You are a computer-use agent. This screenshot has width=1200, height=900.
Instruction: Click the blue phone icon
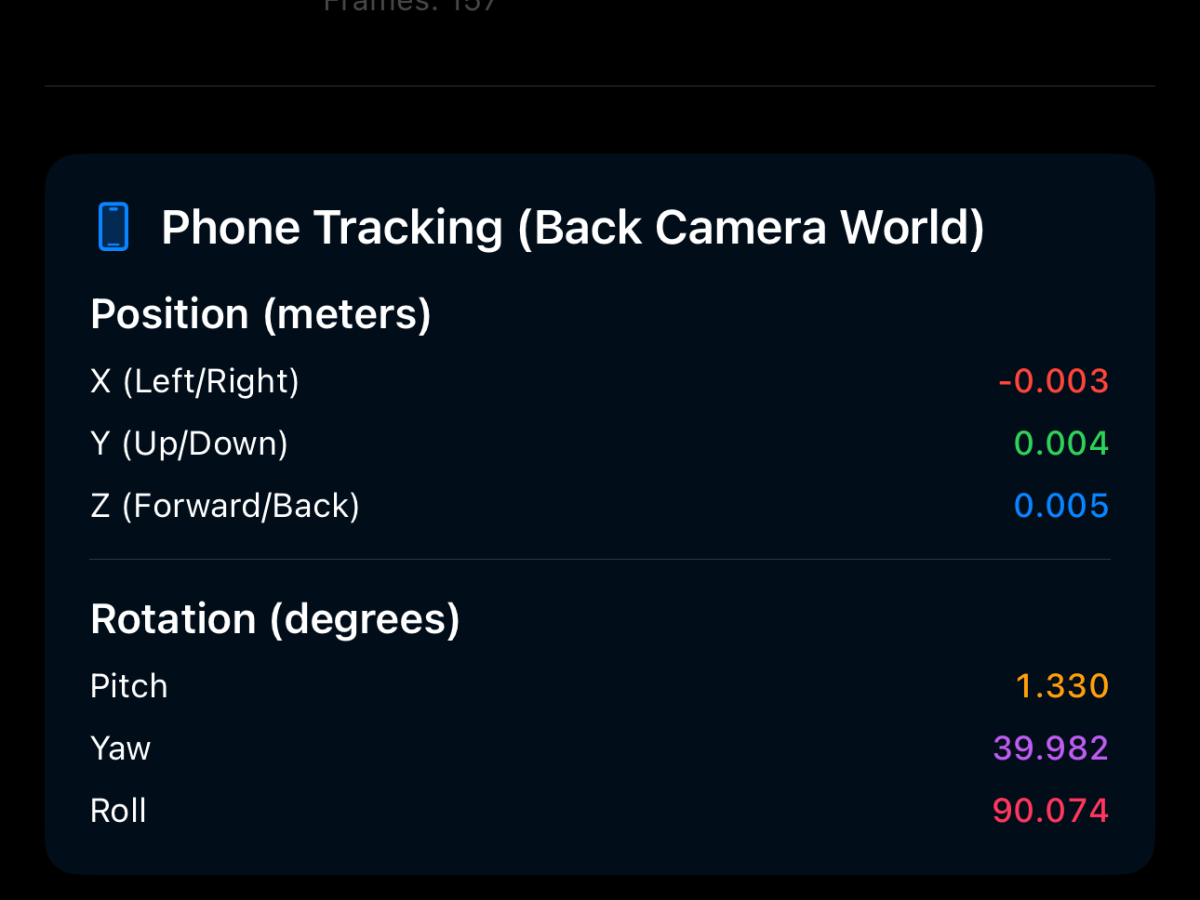tap(114, 227)
